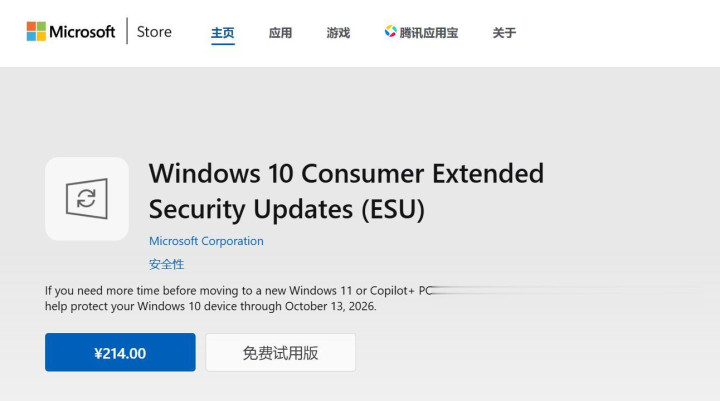This screenshot has height=401, width=720.
Task: Open the 安全性 category link
Action: 166,264
